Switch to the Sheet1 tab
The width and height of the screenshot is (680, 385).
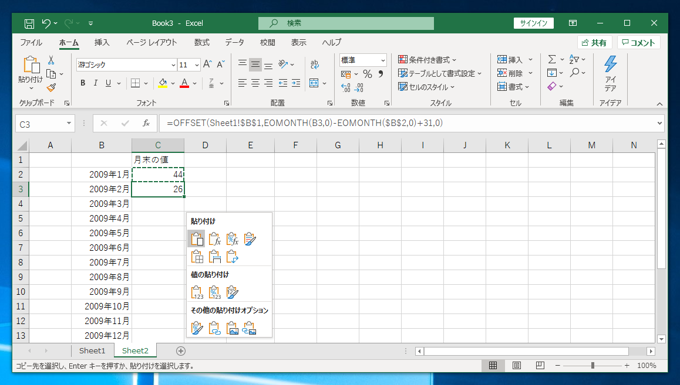coord(92,351)
